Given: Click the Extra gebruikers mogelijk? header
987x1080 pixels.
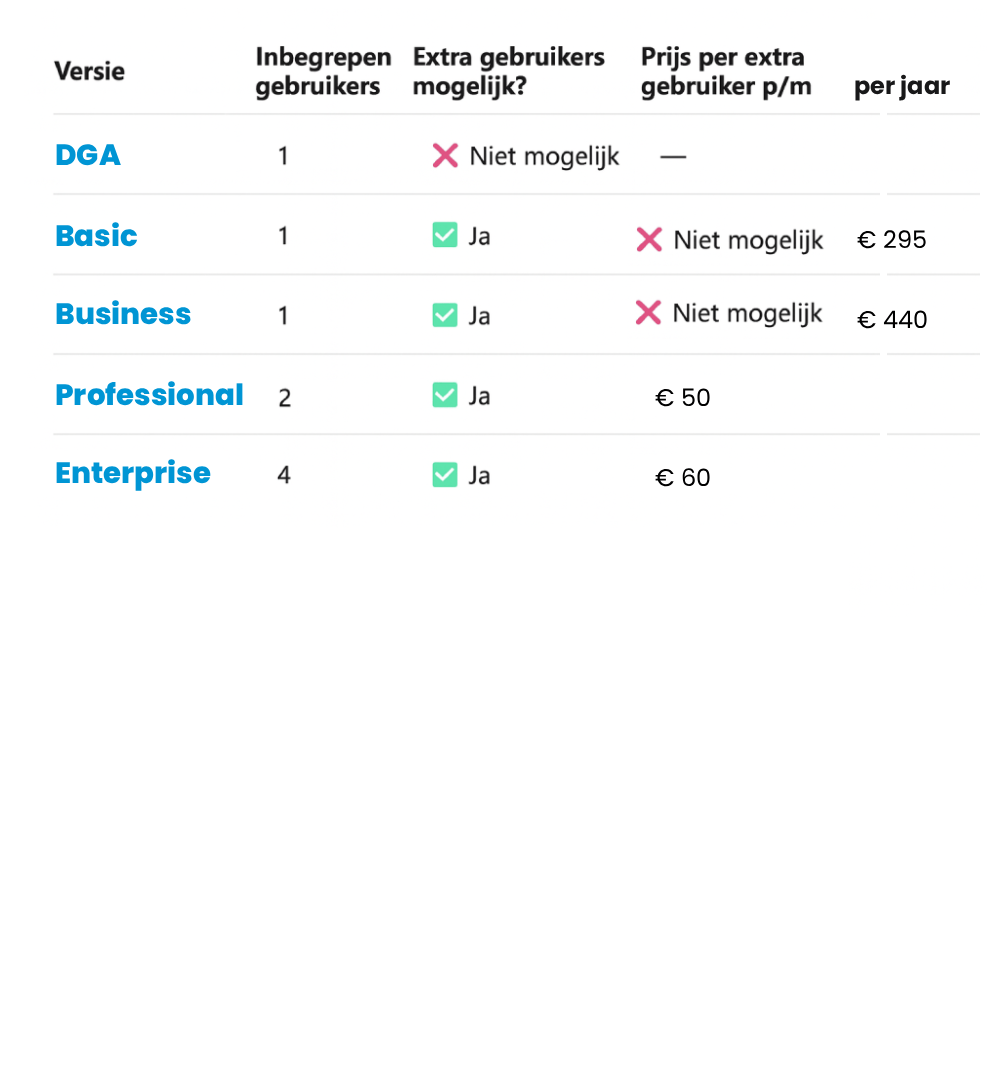Looking at the screenshot, I should 508,71.
